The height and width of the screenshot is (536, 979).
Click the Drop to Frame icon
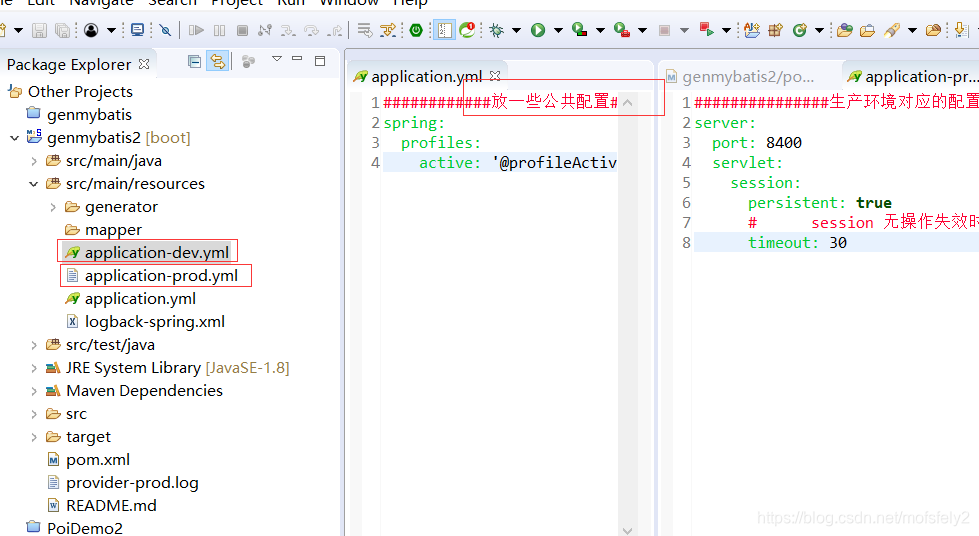(365, 30)
